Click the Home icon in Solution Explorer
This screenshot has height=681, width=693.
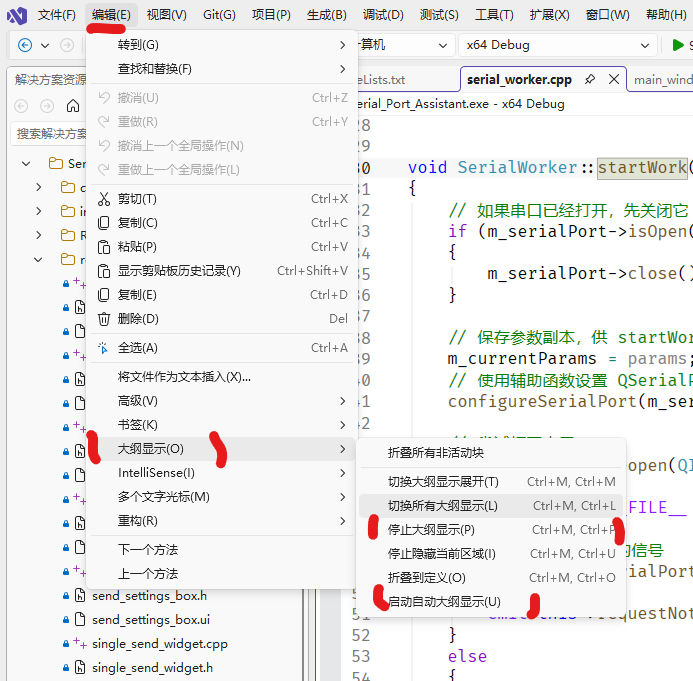click(73, 106)
